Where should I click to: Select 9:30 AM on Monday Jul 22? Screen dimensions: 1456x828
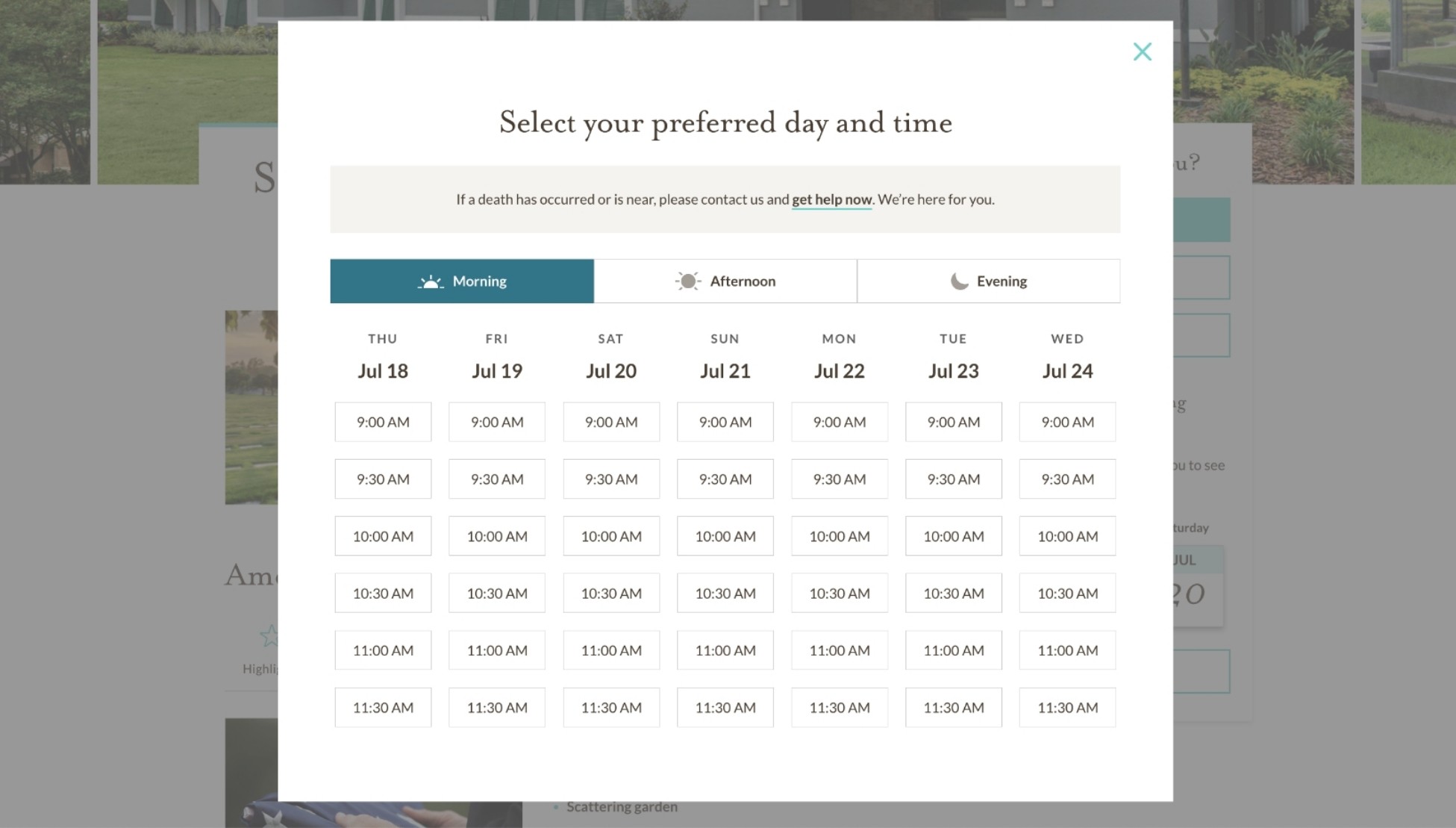click(x=840, y=479)
